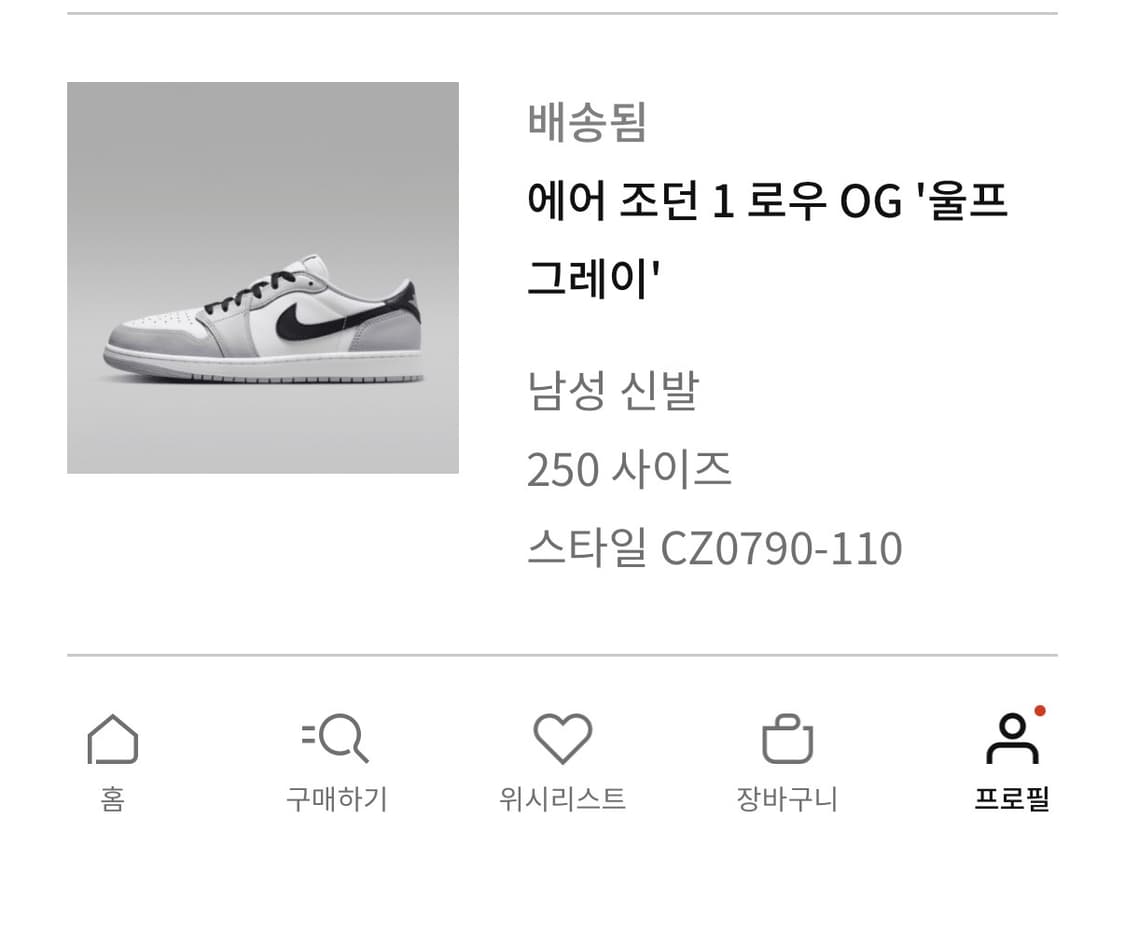This screenshot has width=1125, height=928.
Task: Open the 장바구니 shopping bag icon
Action: [x=787, y=739]
